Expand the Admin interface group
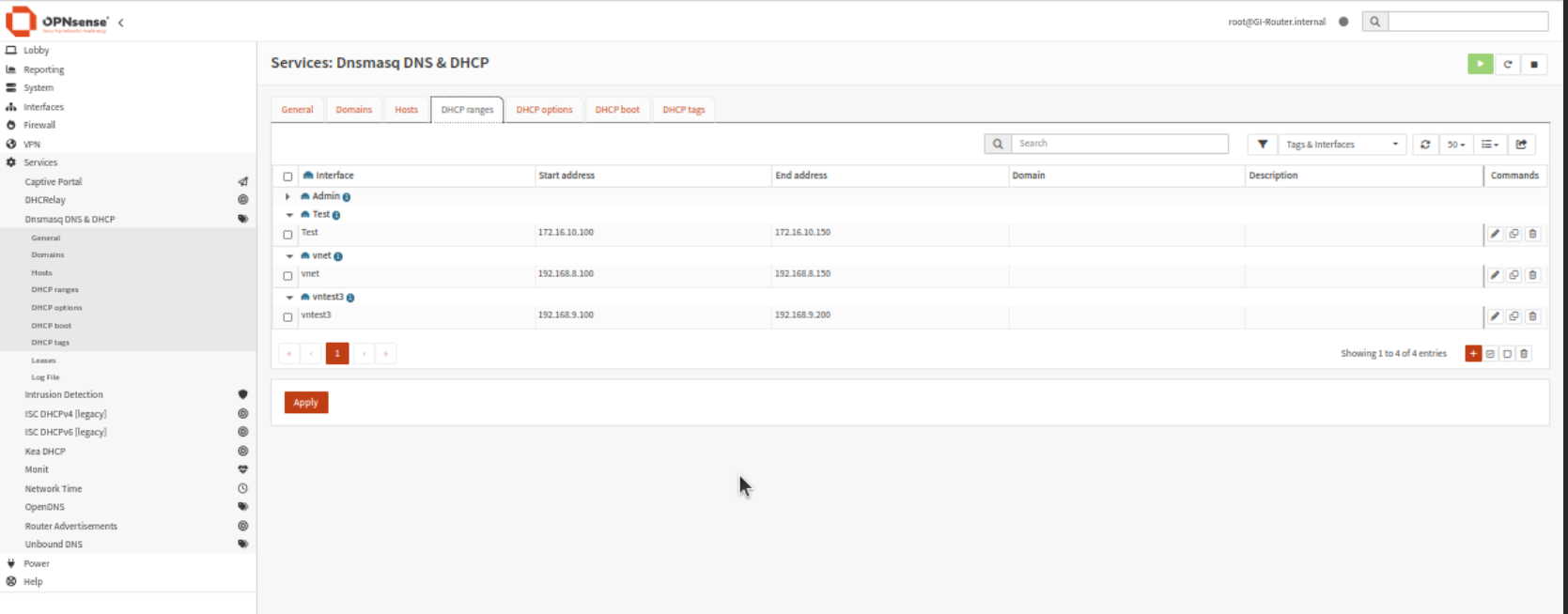Screen dimensions: 1568x614 coord(287,197)
